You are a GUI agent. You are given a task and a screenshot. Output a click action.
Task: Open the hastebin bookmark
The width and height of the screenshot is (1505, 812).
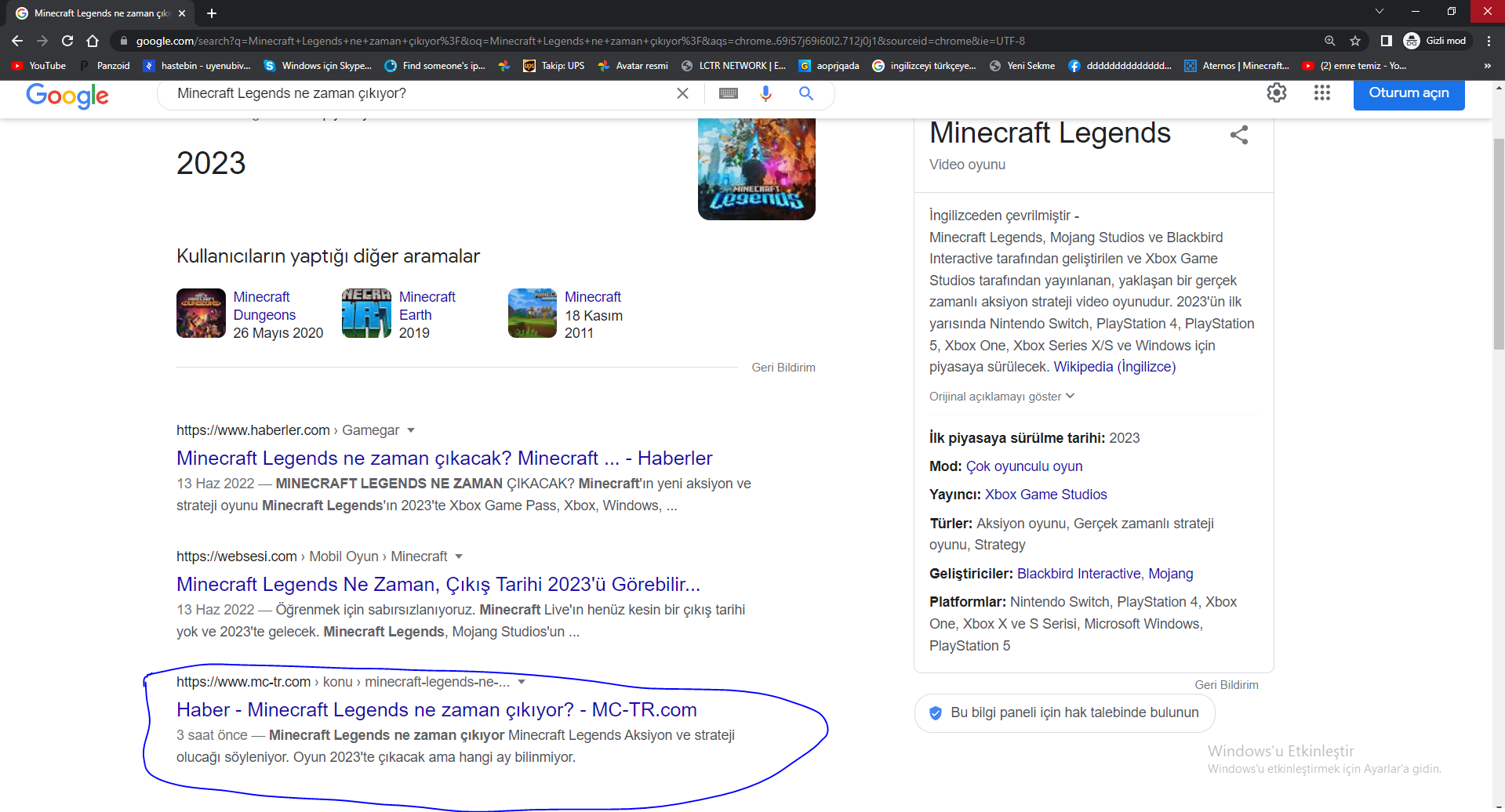tap(197, 66)
